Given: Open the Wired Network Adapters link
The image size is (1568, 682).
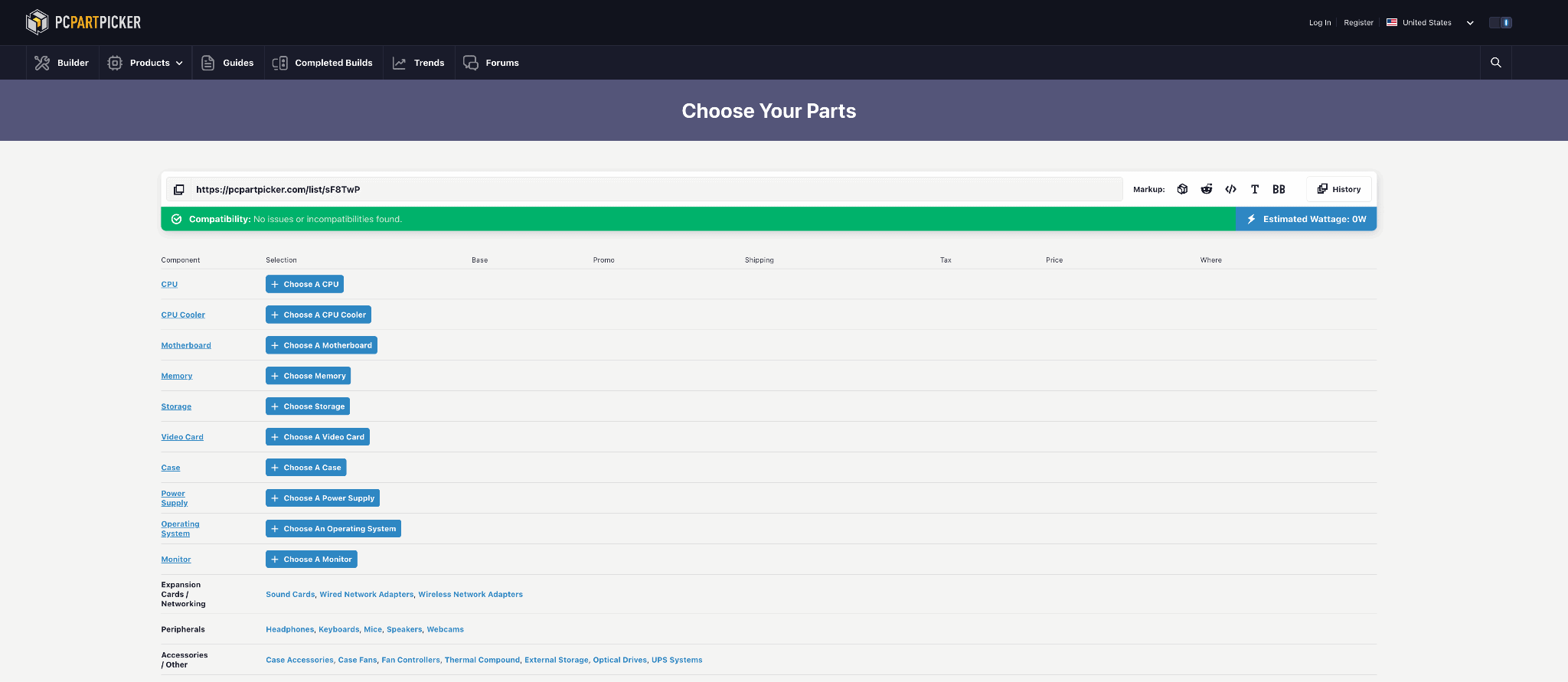Looking at the screenshot, I should tap(367, 594).
